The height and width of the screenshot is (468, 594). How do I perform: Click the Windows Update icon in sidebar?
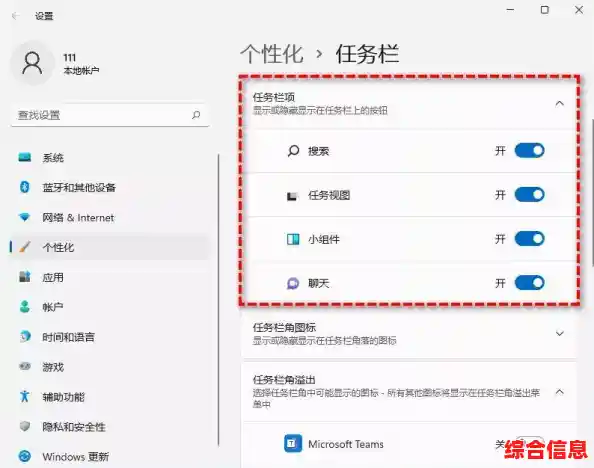pyautogui.click(x=25, y=456)
